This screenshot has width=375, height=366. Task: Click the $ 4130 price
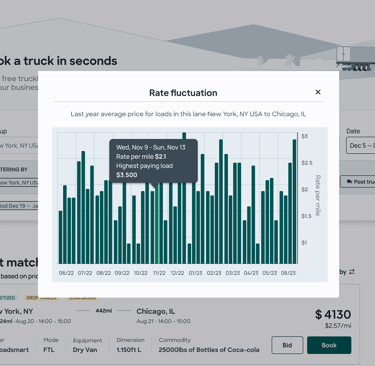[x=333, y=314]
